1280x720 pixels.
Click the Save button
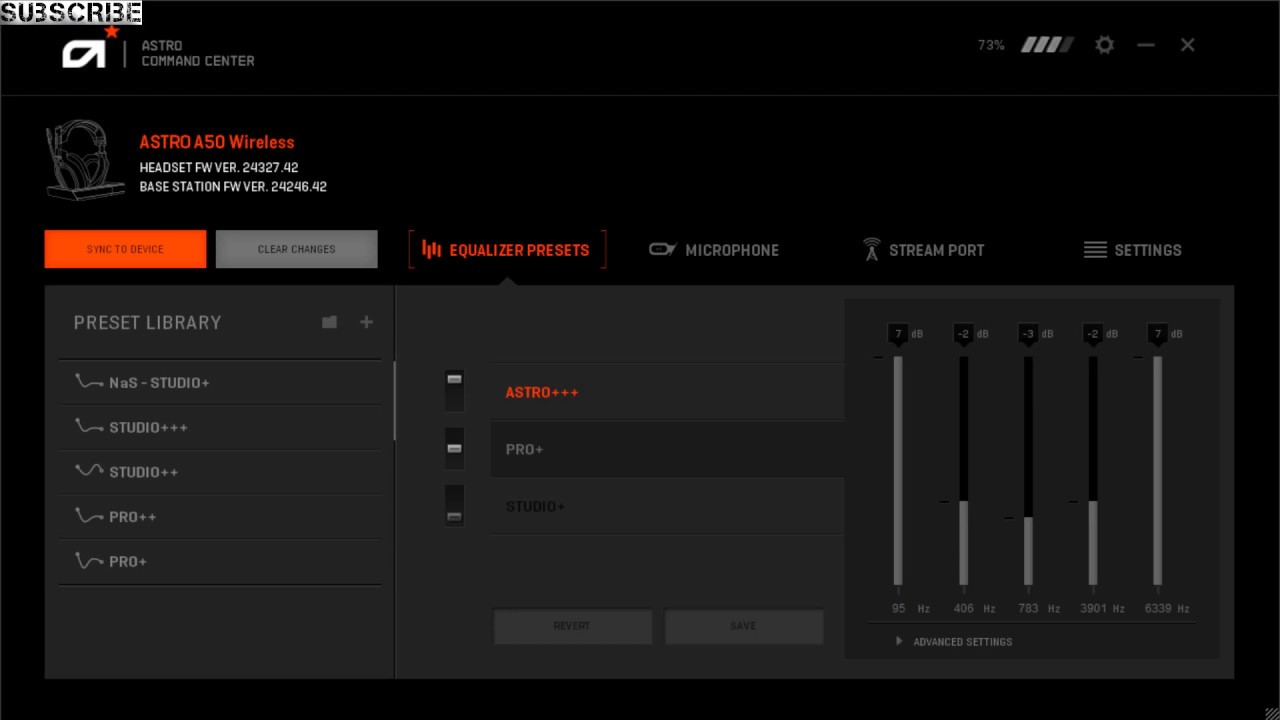pyautogui.click(x=743, y=626)
